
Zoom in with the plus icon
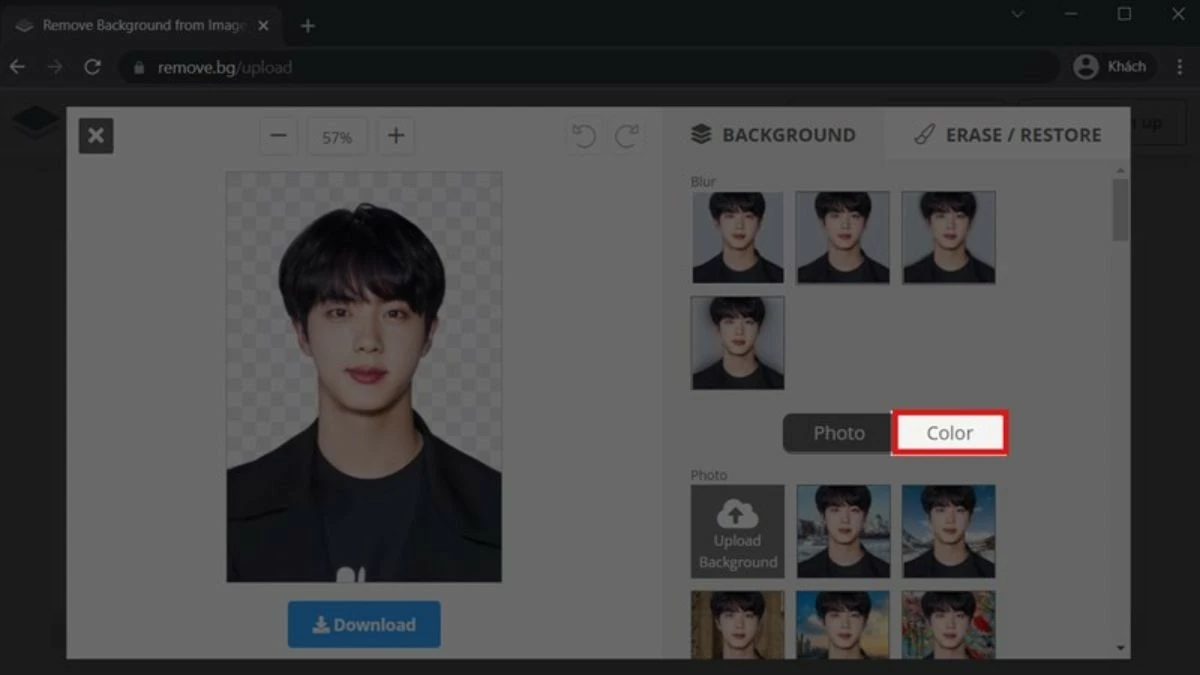tap(396, 135)
